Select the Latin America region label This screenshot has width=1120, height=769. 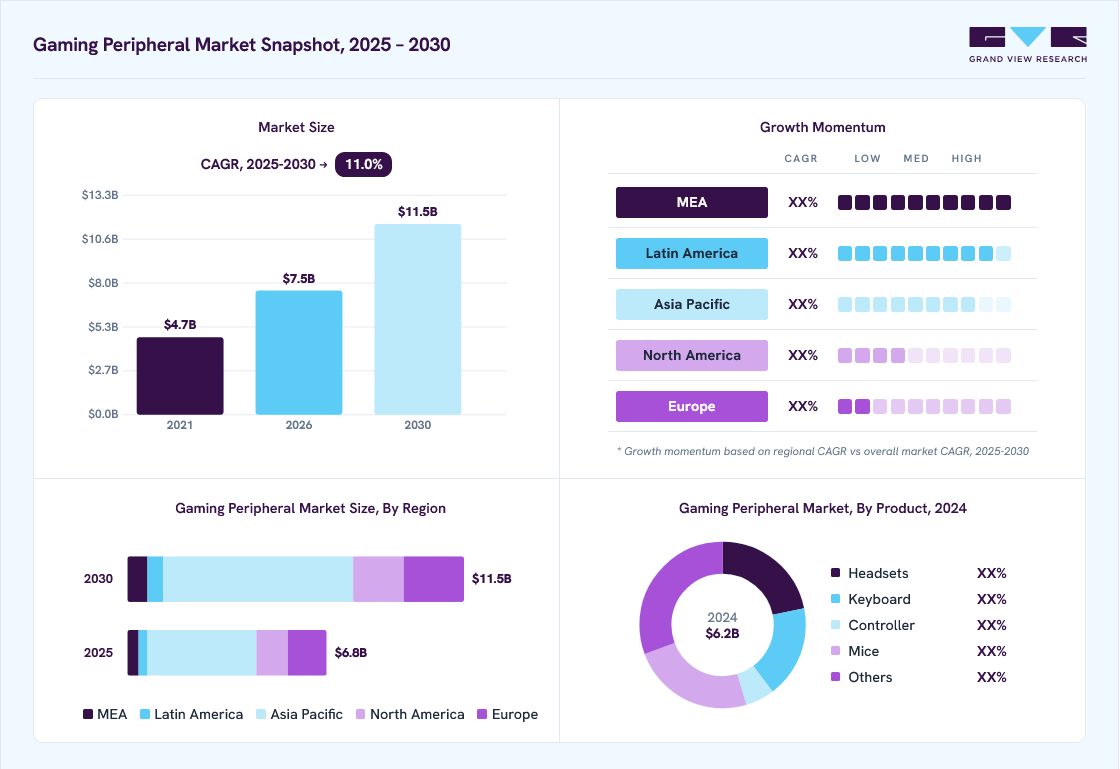pos(691,253)
